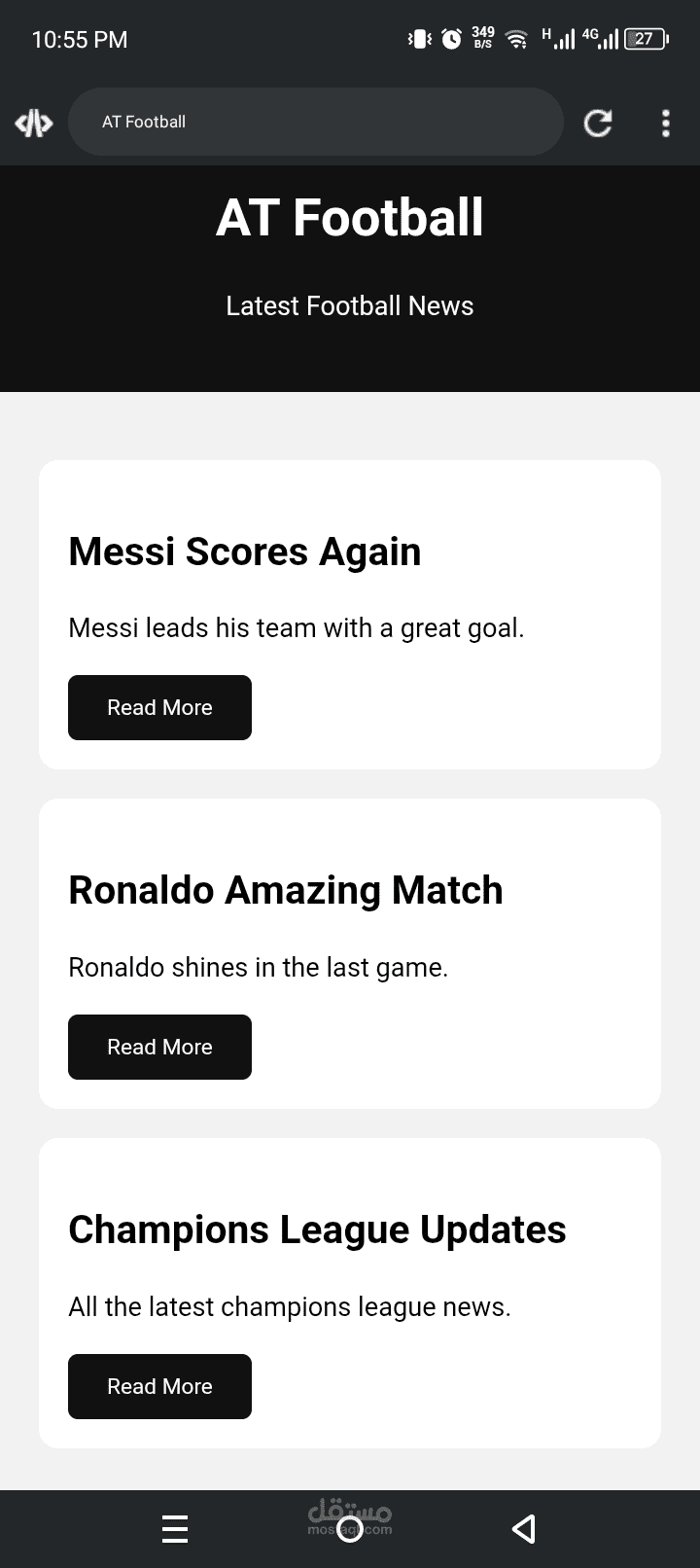This screenshot has height=1568, width=700.
Task: Click the Messi Scores Again headline
Action: (245, 552)
